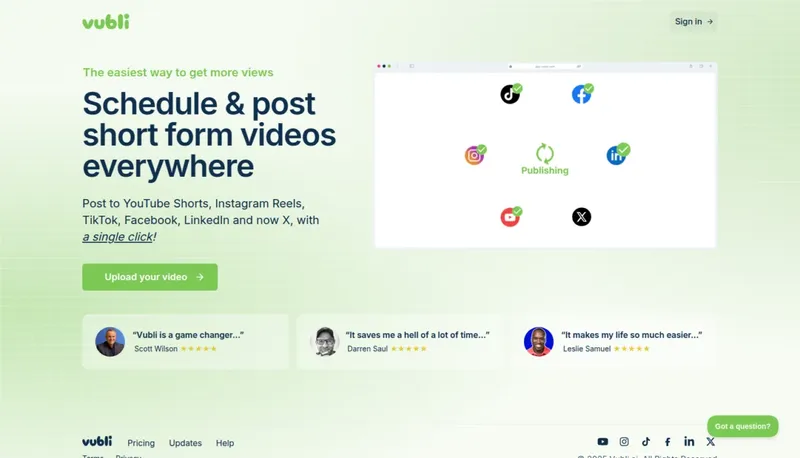Screen dimensions: 800x458
Task: Open the Pricing link in the footer
Action: [141, 443]
